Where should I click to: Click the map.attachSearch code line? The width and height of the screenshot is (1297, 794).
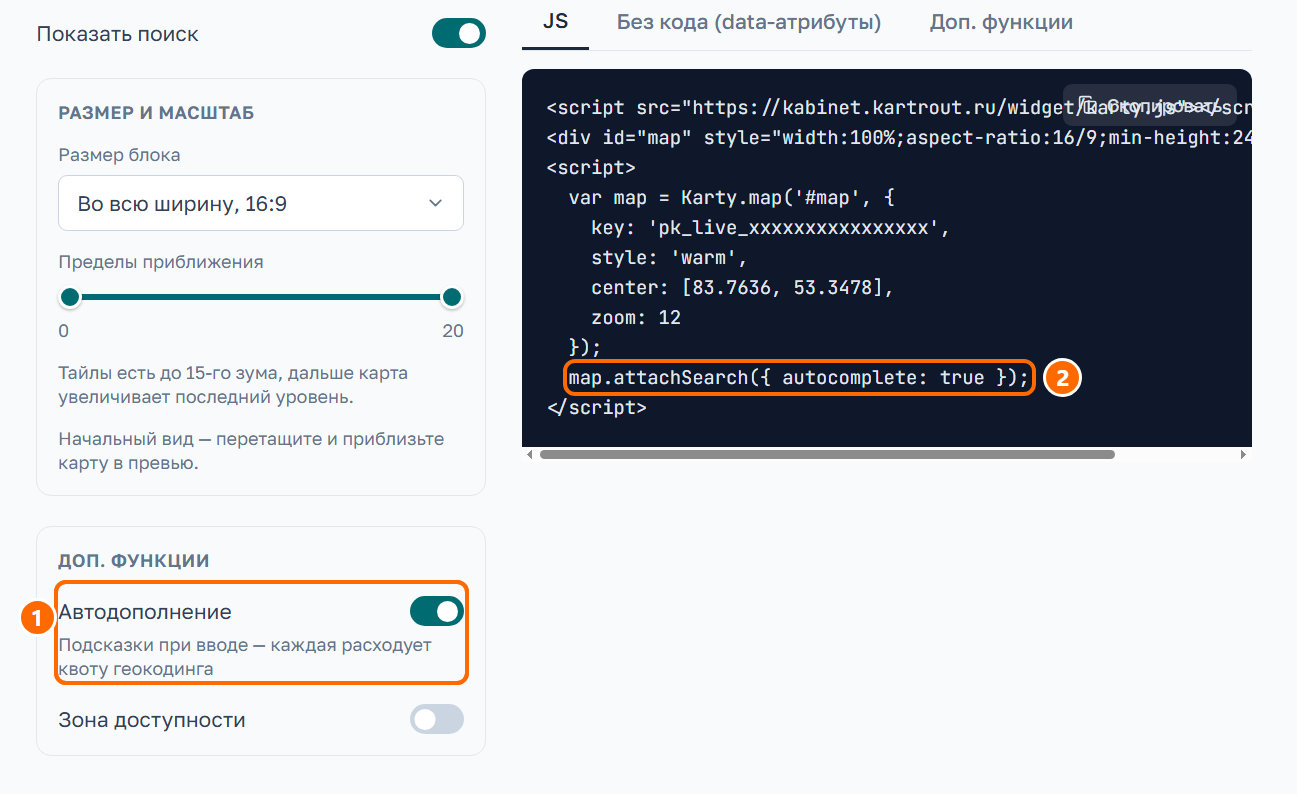(798, 378)
